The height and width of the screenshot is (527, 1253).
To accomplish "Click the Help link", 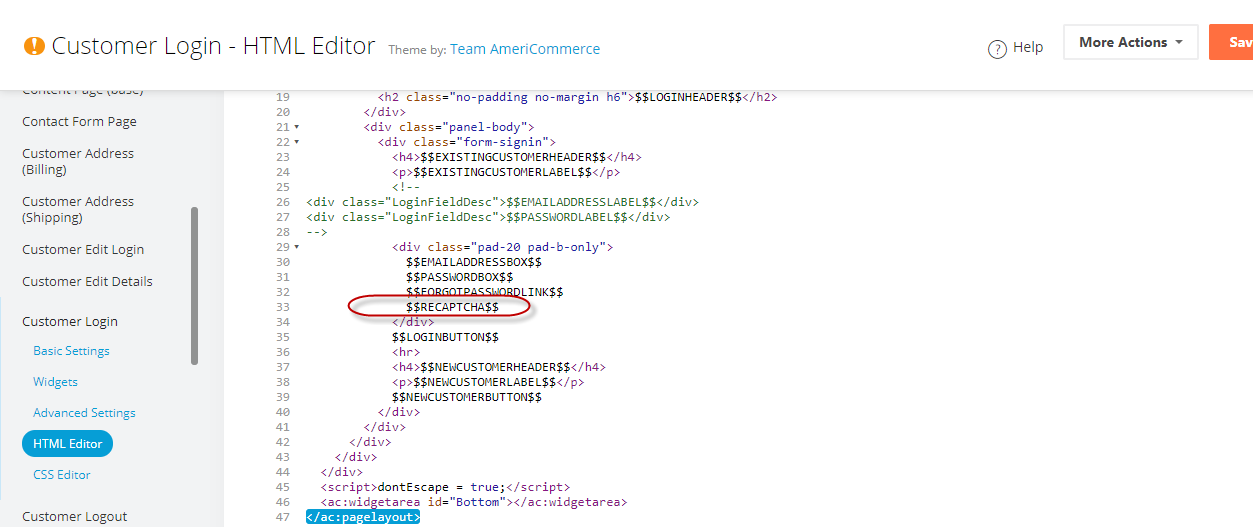I will 1028,47.
